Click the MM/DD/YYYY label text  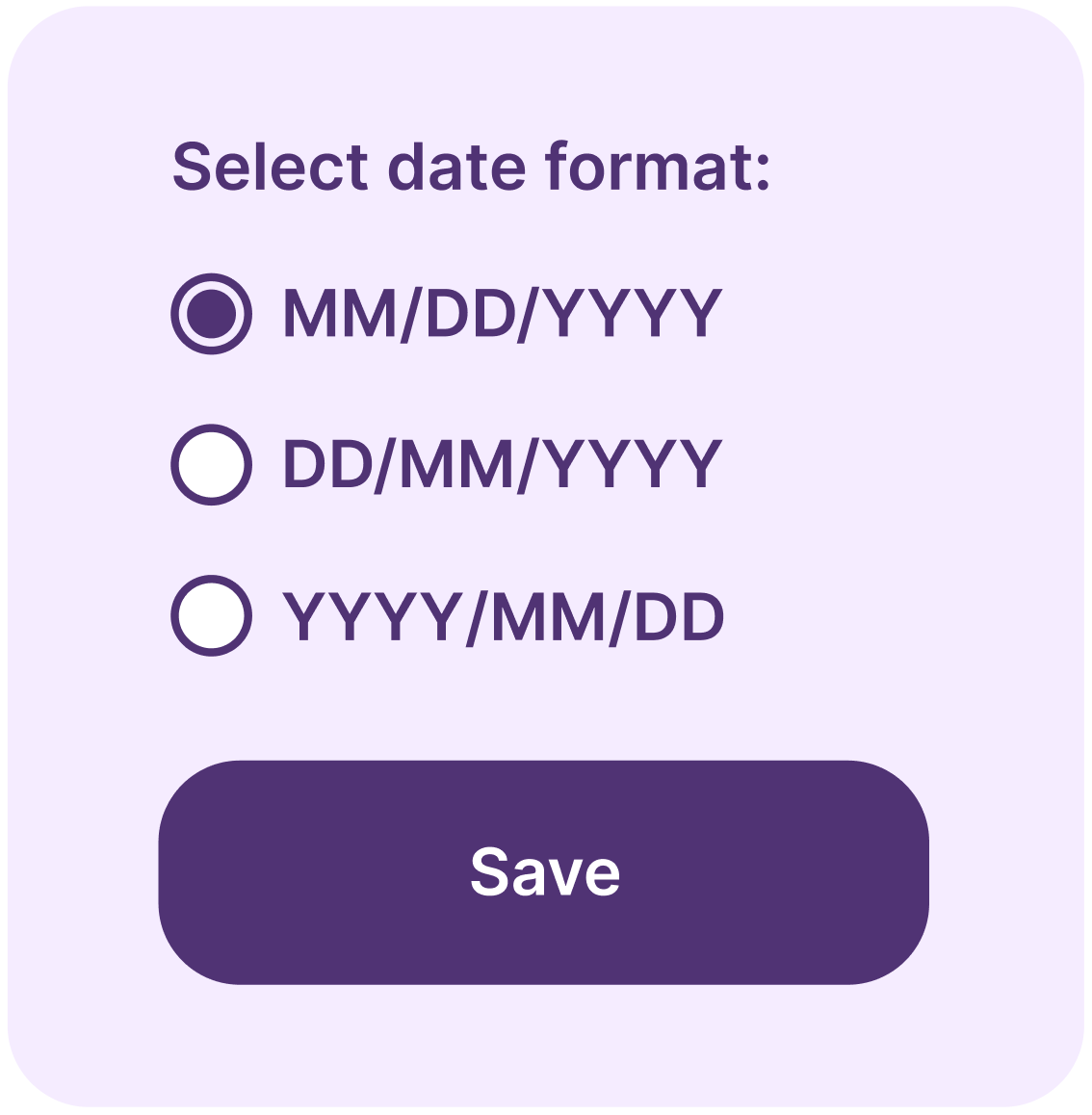503,314
